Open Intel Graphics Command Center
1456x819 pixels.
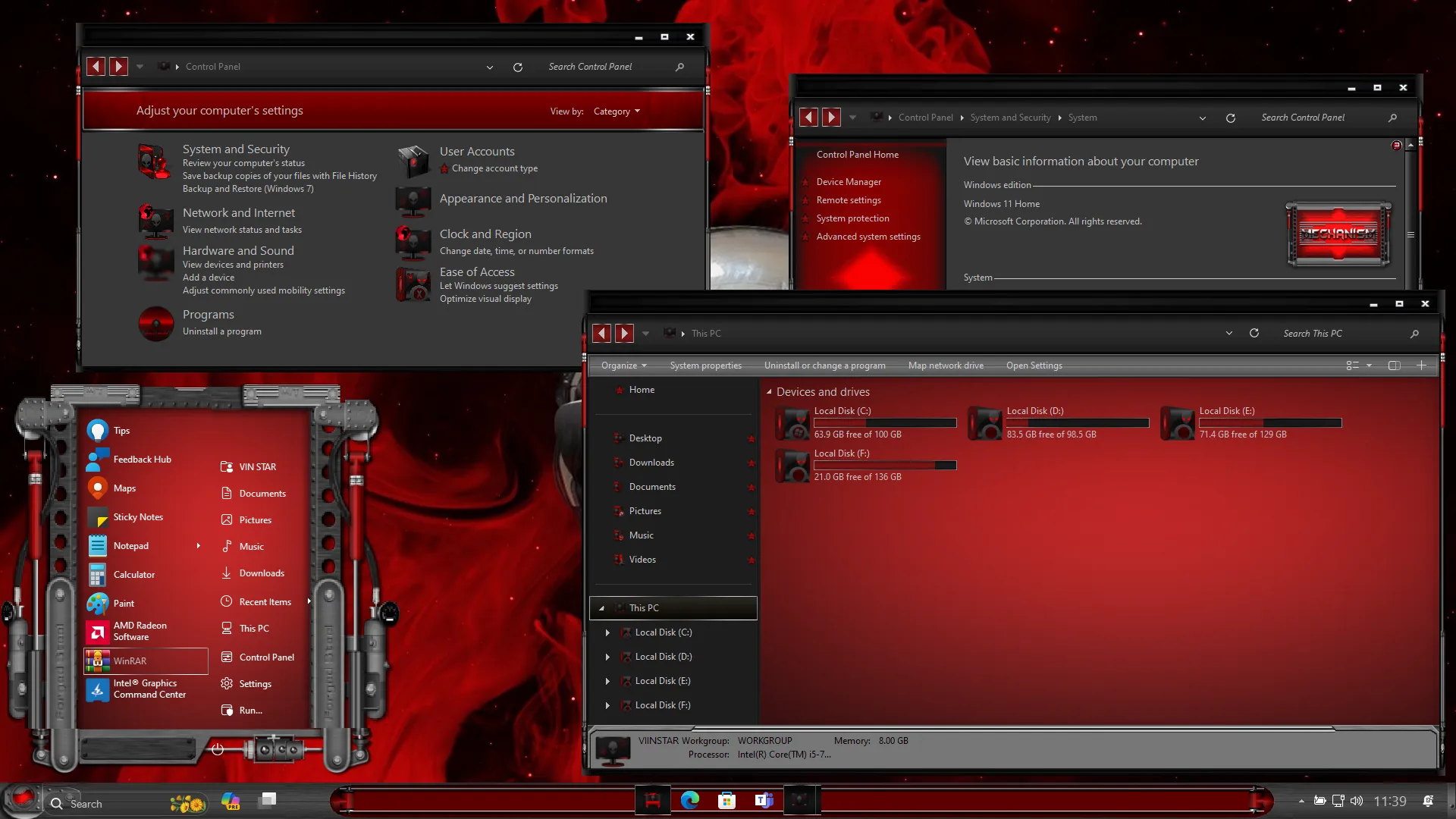[136, 689]
